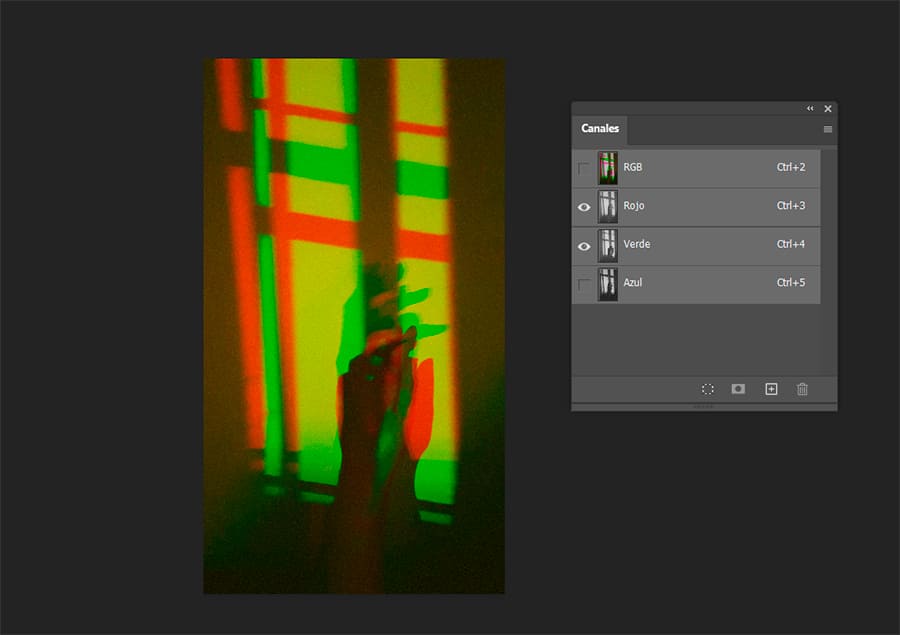Click the Verde channel name

637,244
